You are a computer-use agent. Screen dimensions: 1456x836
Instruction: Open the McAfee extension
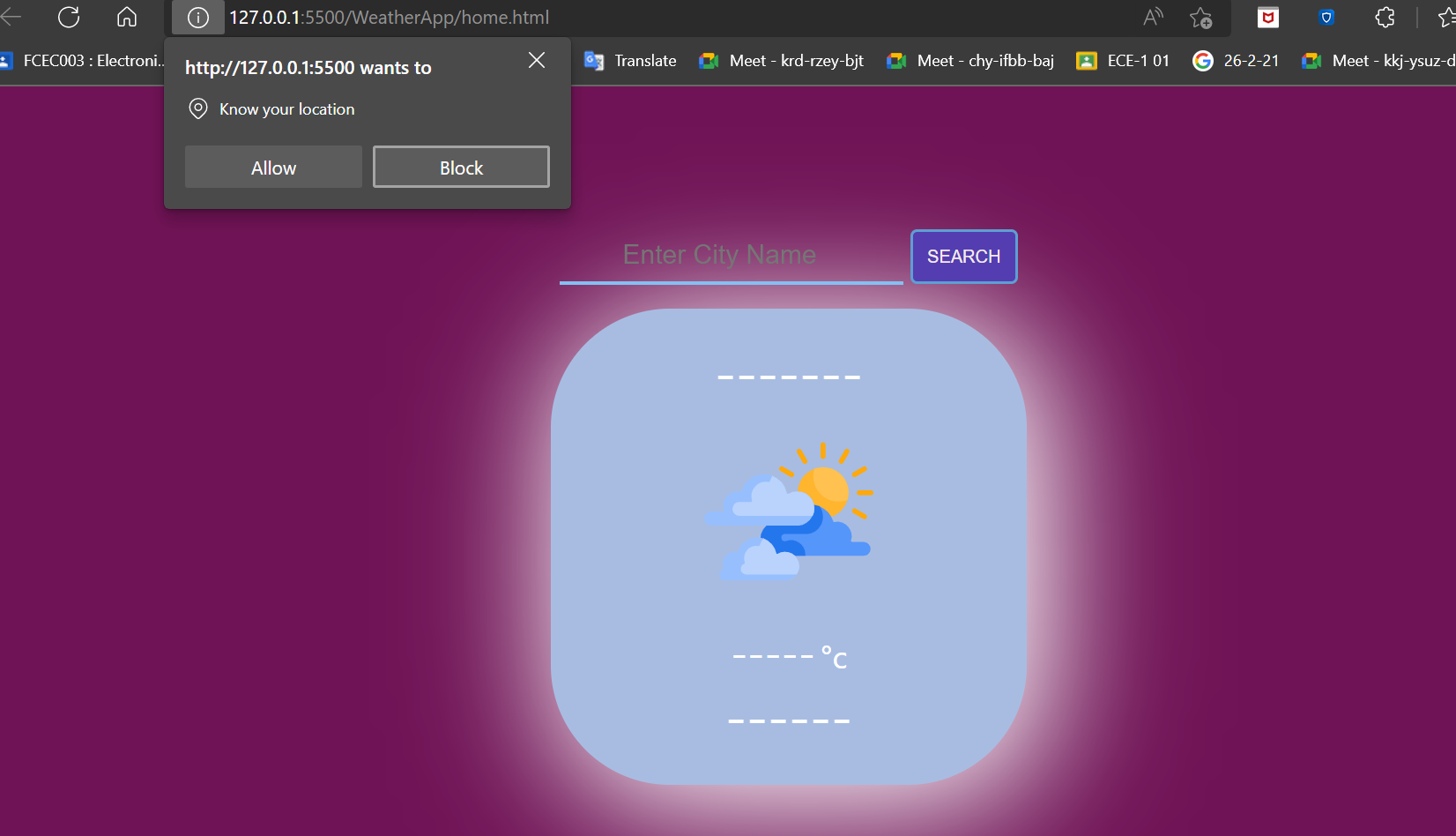point(1267,17)
